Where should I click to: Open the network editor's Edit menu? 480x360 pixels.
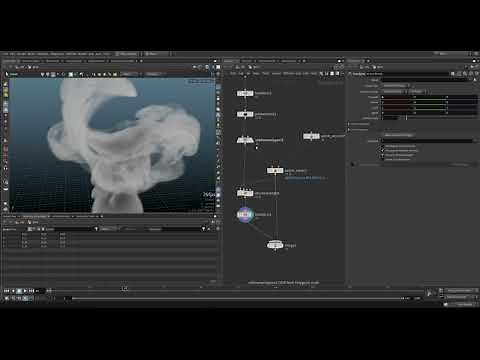[x=241, y=74]
